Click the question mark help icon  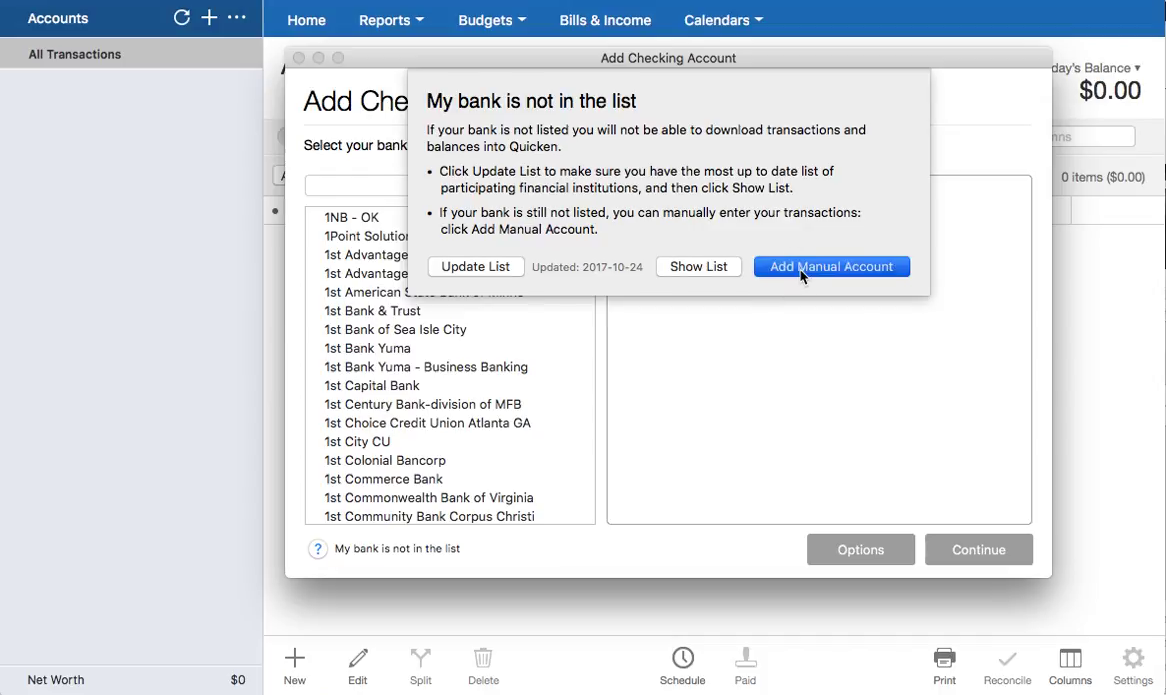(x=318, y=549)
